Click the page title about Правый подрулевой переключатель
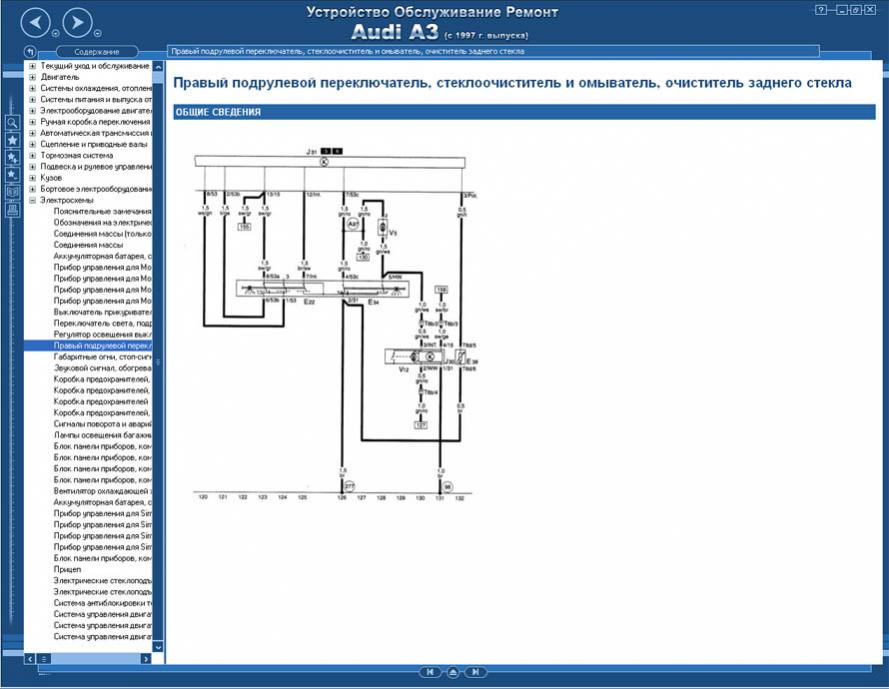The width and height of the screenshot is (889, 689). (x=512, y=83)
